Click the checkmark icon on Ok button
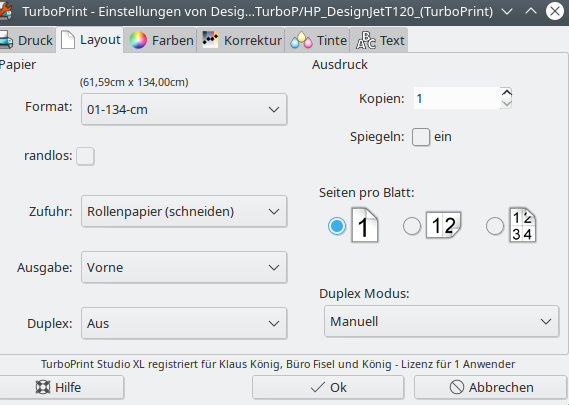Image resolution: width=569 pixels, height=405 pixels. pyautogui.click(x=318, y=387)
